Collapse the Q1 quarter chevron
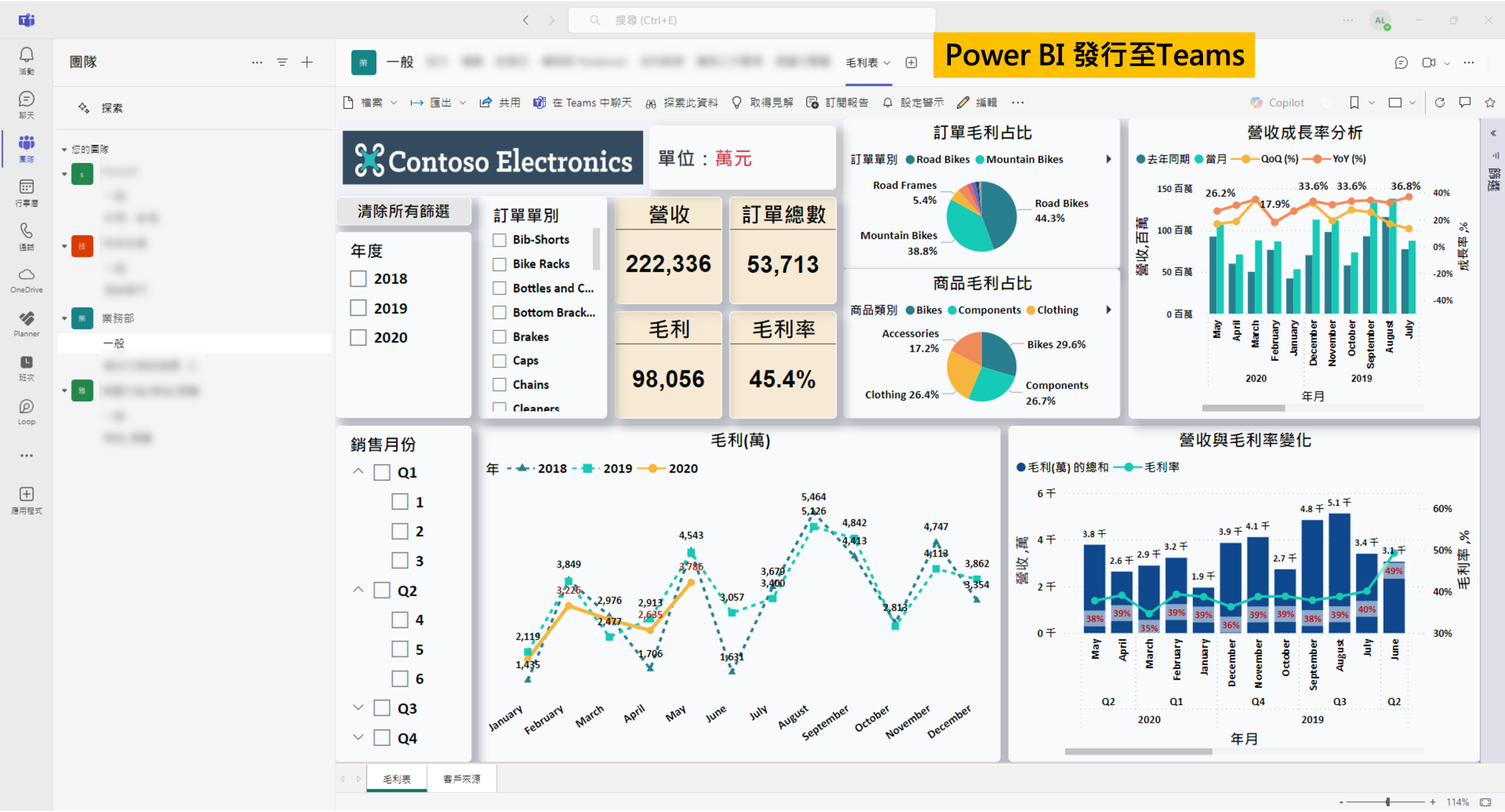 point(358,472)
